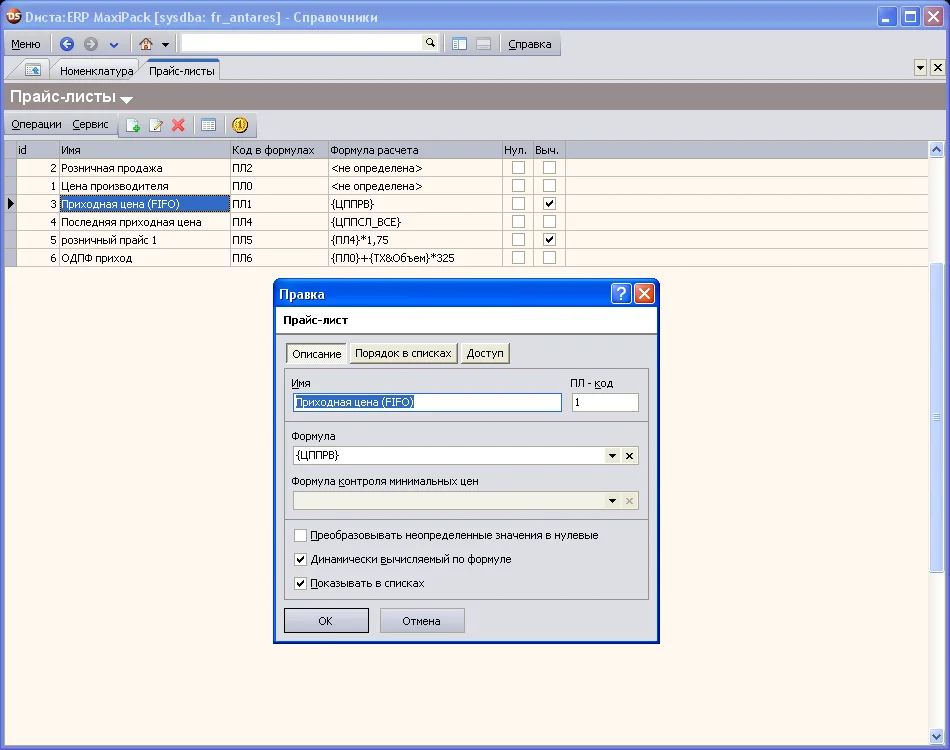
Task: Click the search magnifier icon
Action: pos(430,43)
